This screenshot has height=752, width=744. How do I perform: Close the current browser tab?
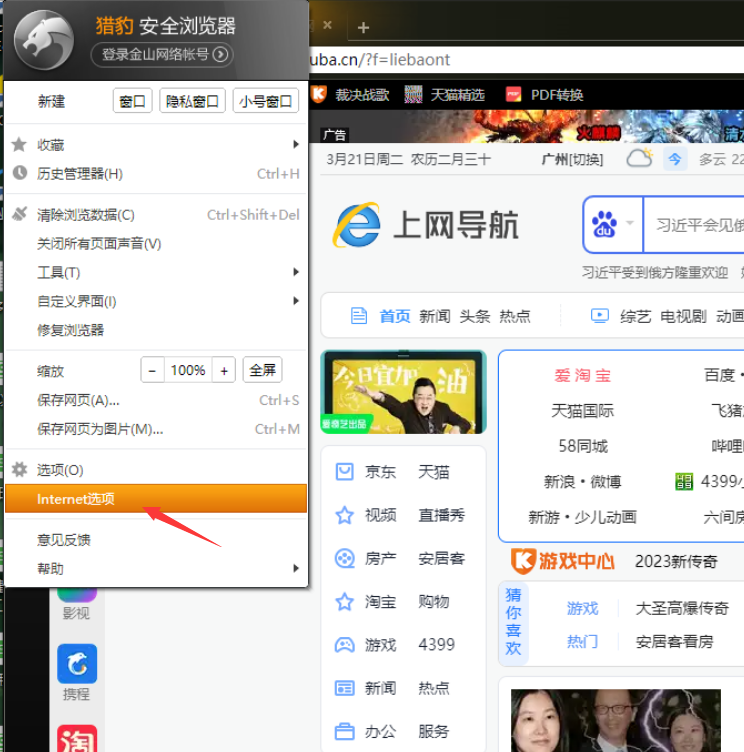coord(328,25)
